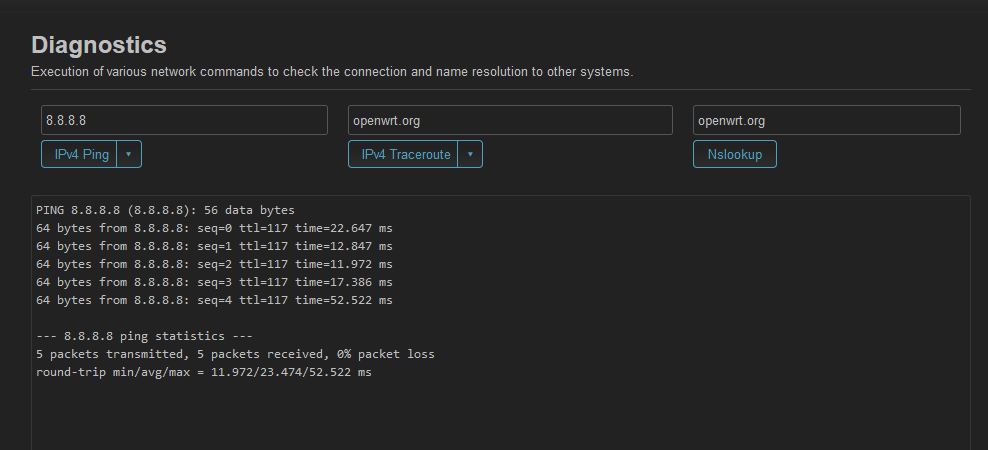The height and width of the screenshot is (450, 988).
Task: Click the seq=0 ping reply line
Action: [214, 228]
